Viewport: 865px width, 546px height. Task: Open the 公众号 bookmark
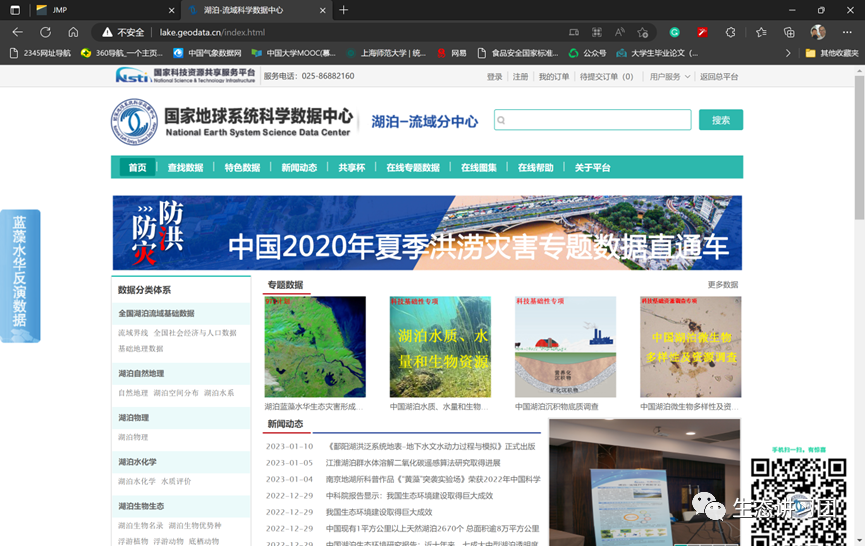click(x=588, y=53)
